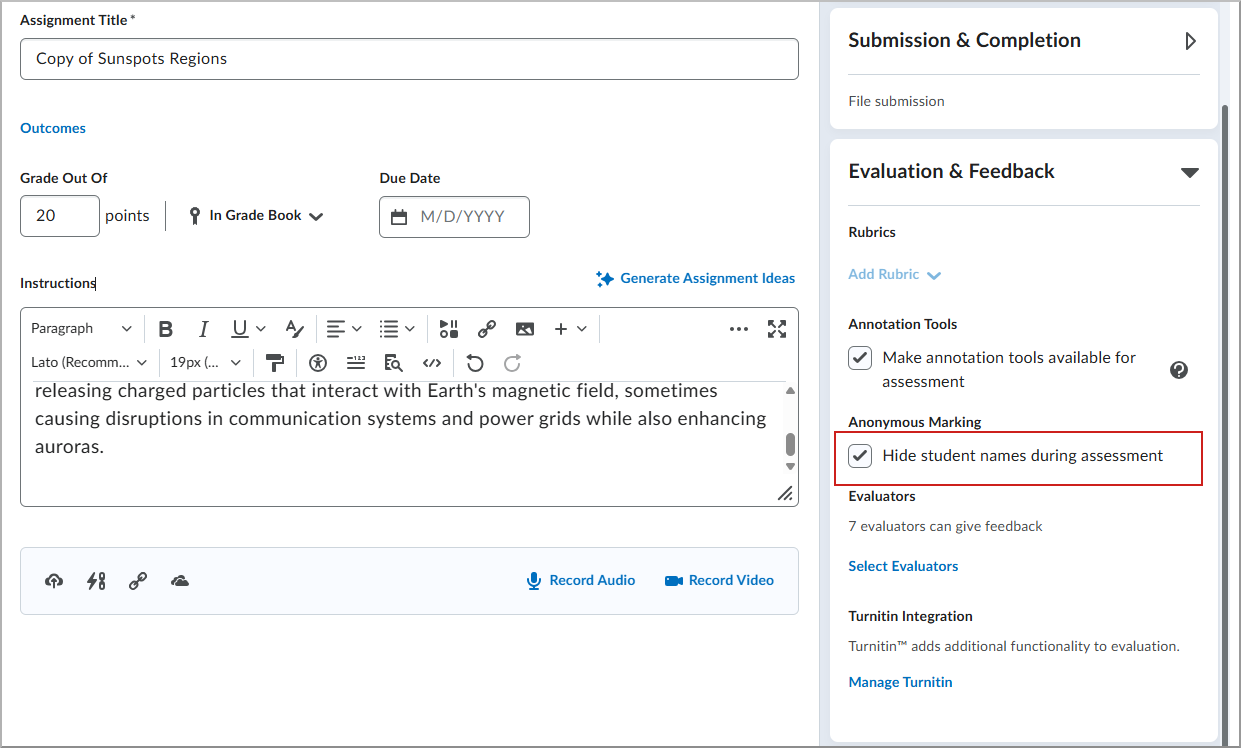Toggle bold formatting in the instructions editor

(x=165, y=328)
